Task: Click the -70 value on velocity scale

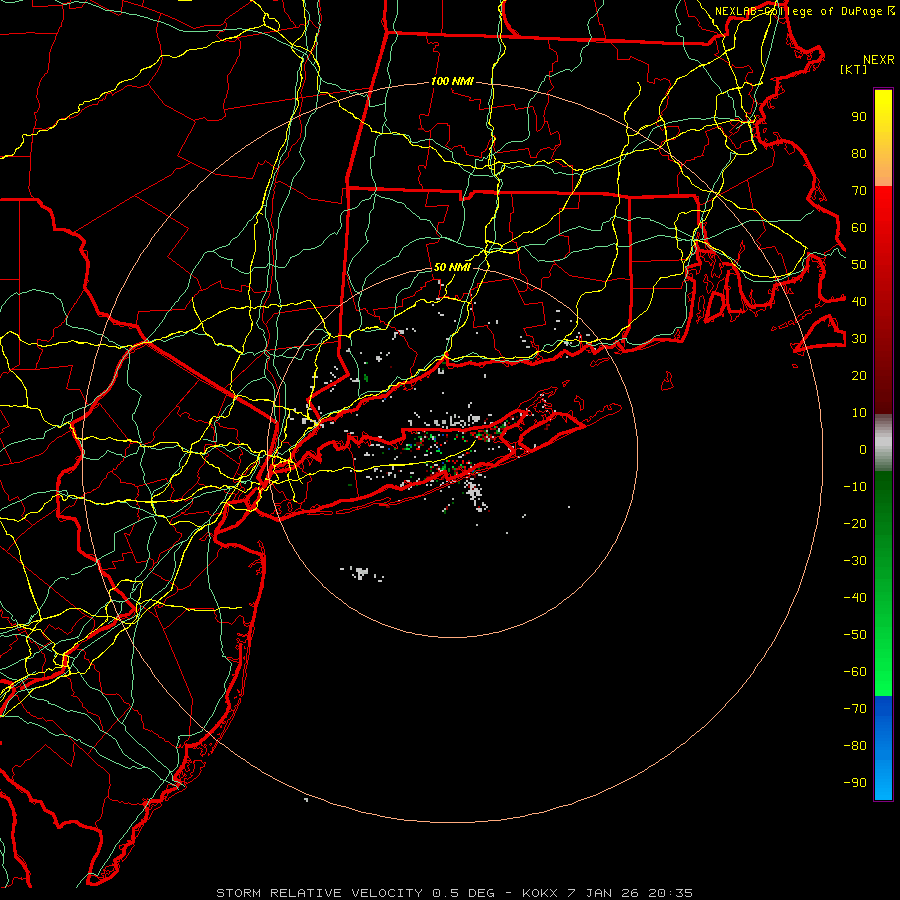Action: pyautogui.click(x=855, y=709)
